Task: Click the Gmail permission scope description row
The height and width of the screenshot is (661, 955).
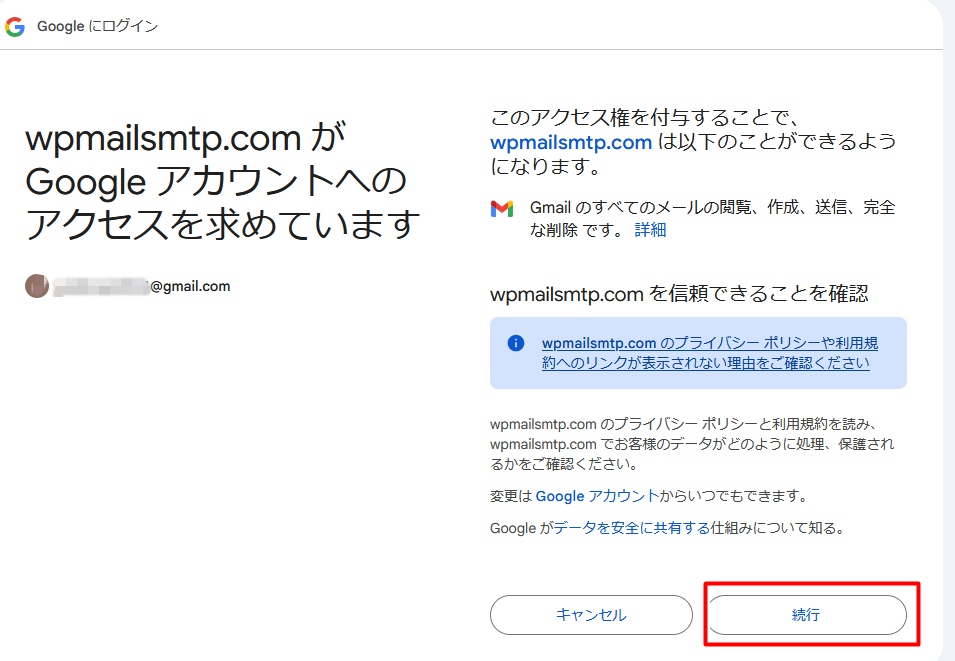Action: pos(690,218)
